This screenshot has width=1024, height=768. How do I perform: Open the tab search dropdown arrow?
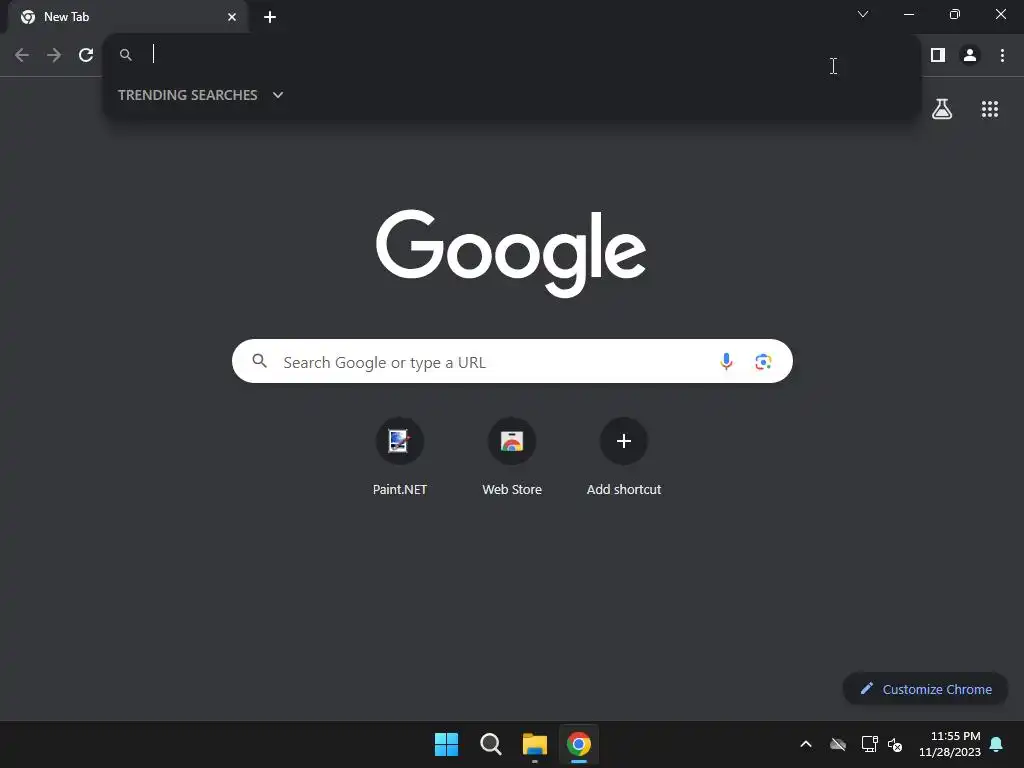863,14
